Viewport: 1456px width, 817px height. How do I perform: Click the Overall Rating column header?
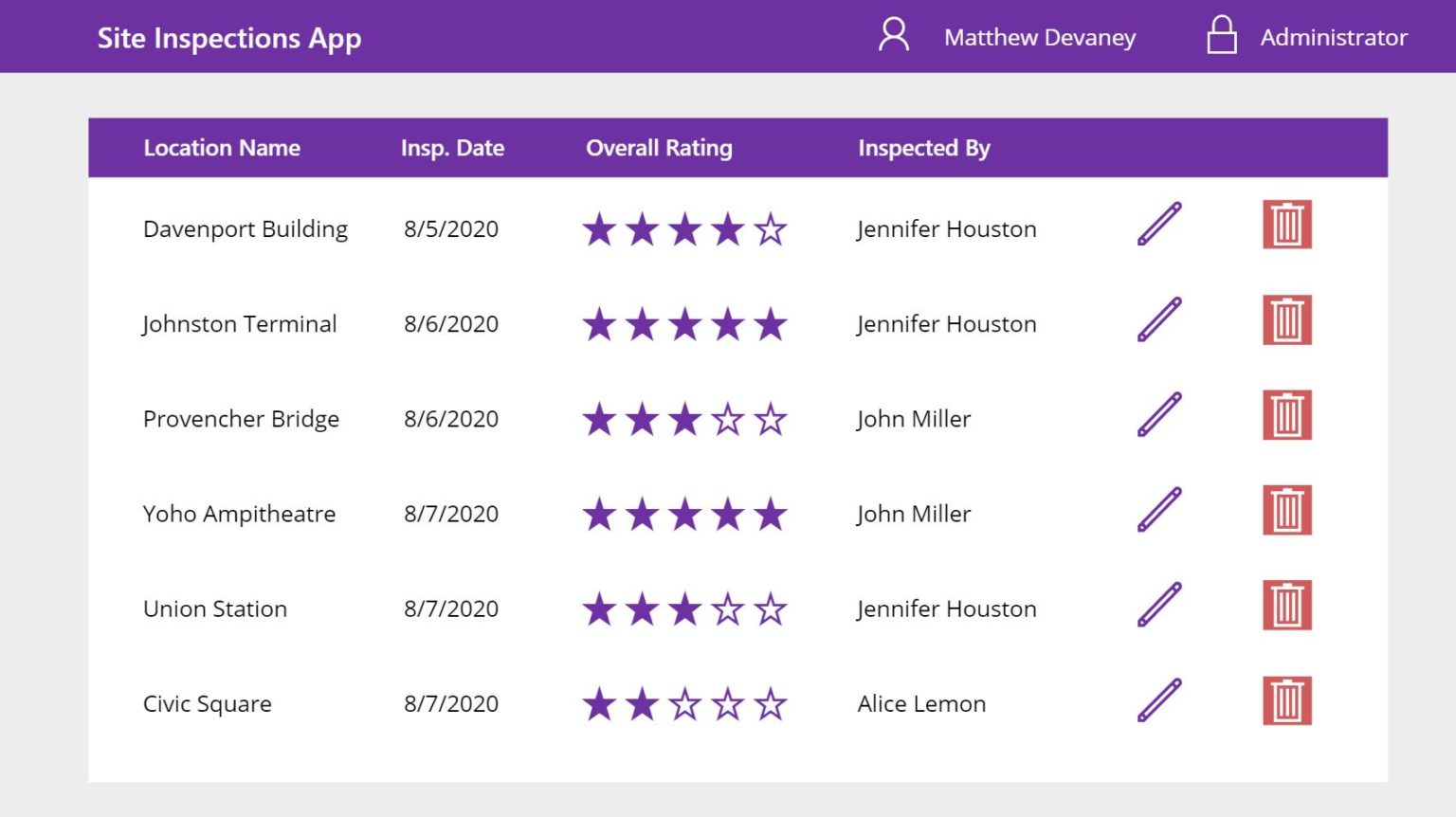(x=659, y=148)
